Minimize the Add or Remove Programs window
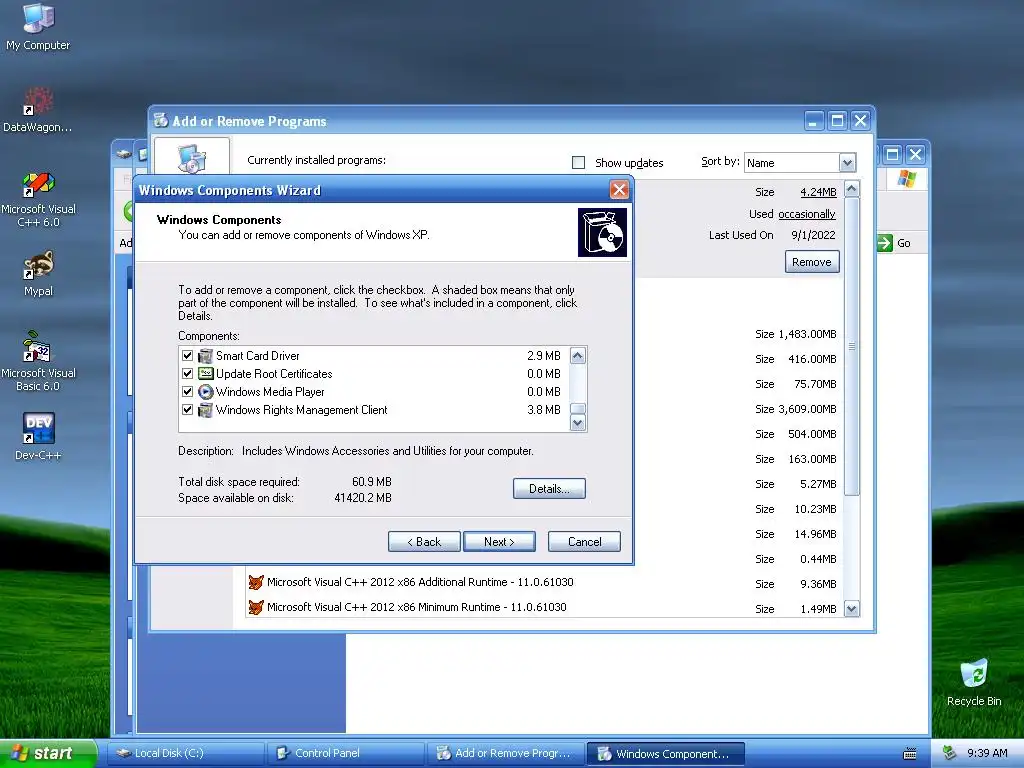The image size is (1024, 768). (x=814, y=121)
